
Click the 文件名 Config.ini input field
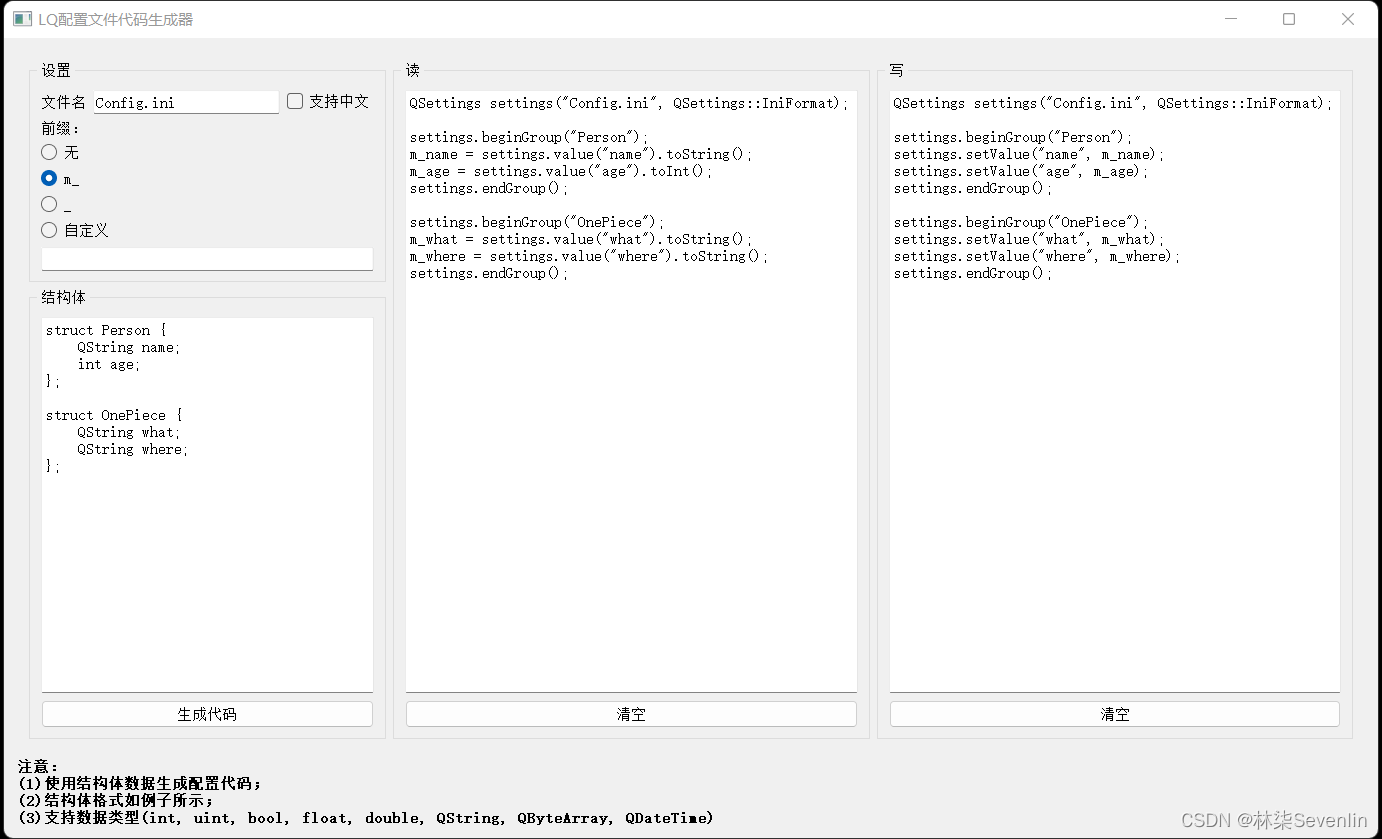click(x=186, y=102)
